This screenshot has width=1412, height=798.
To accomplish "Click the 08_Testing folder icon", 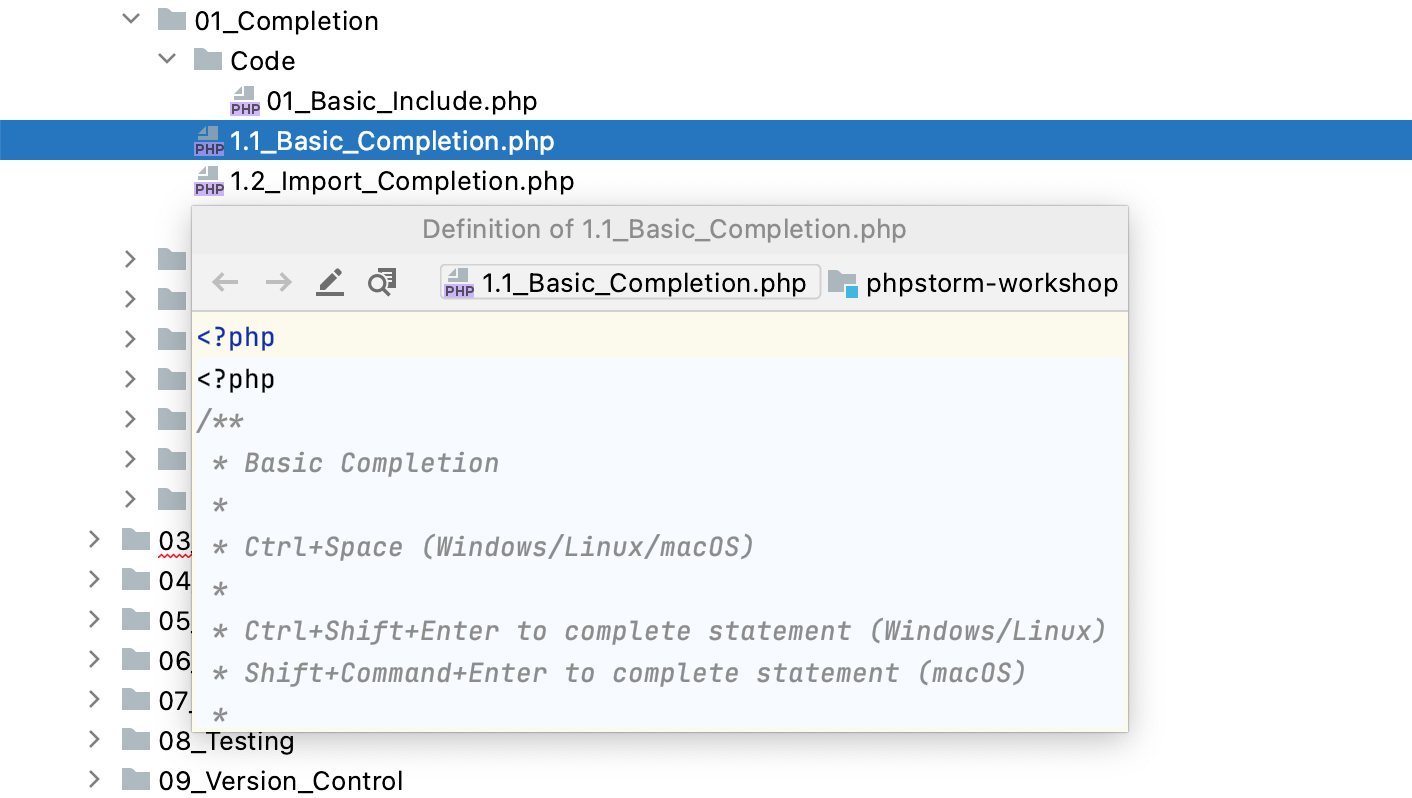I will [136, 740].
